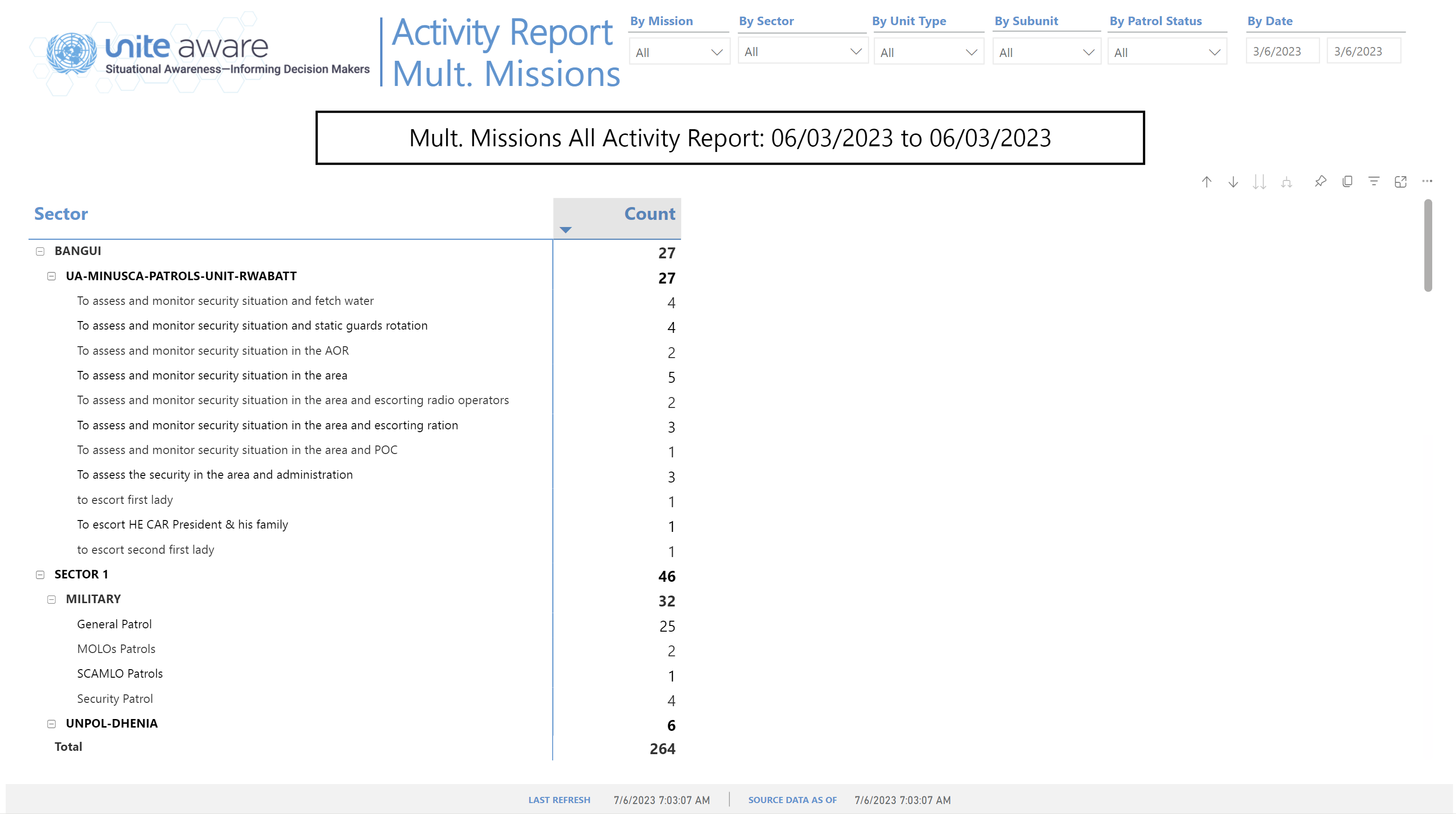
Task: Click the By Date filter label
Action: (1270, 21)
